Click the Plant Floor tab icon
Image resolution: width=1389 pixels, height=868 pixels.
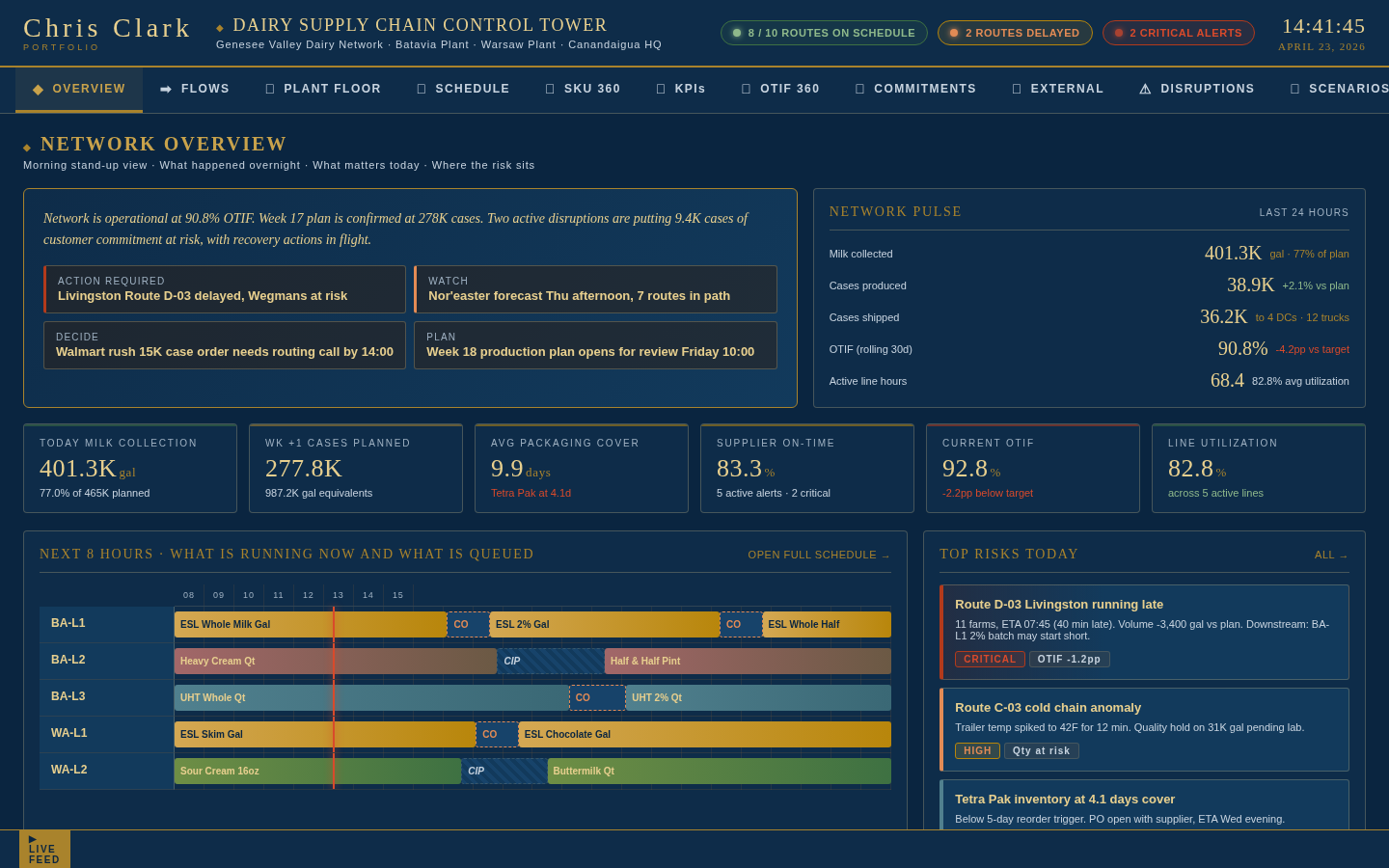click(270, 89)
